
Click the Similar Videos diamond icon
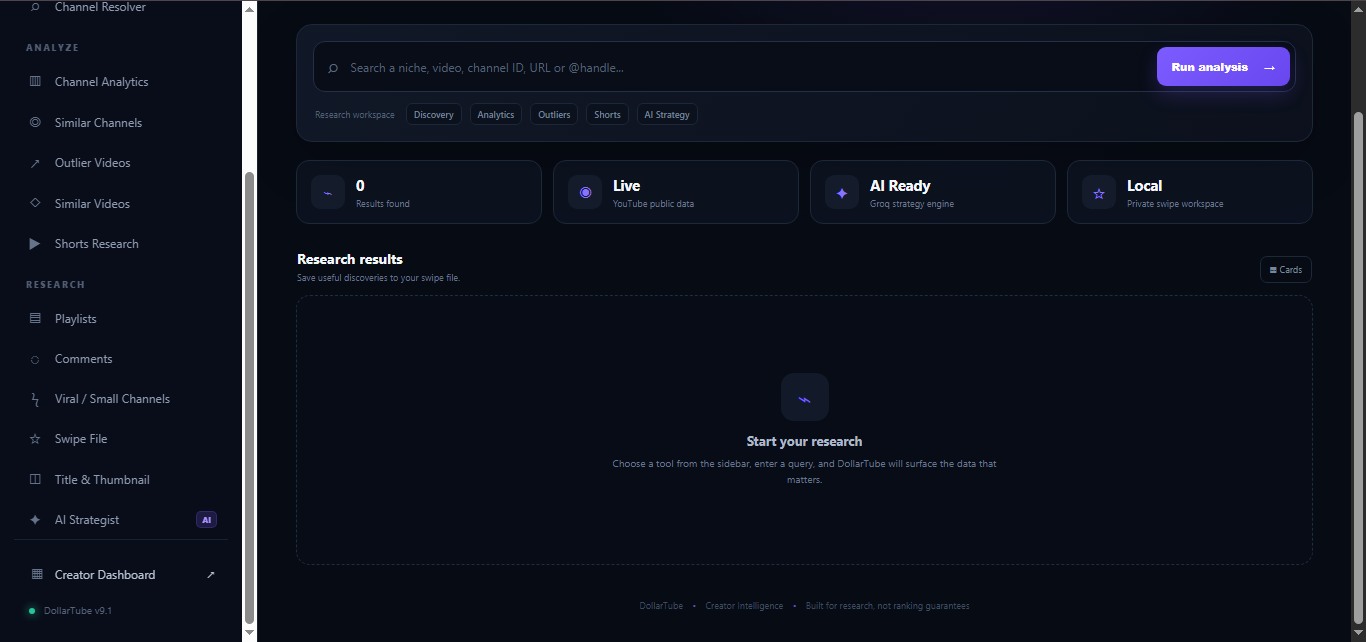(x=35, y=203)
